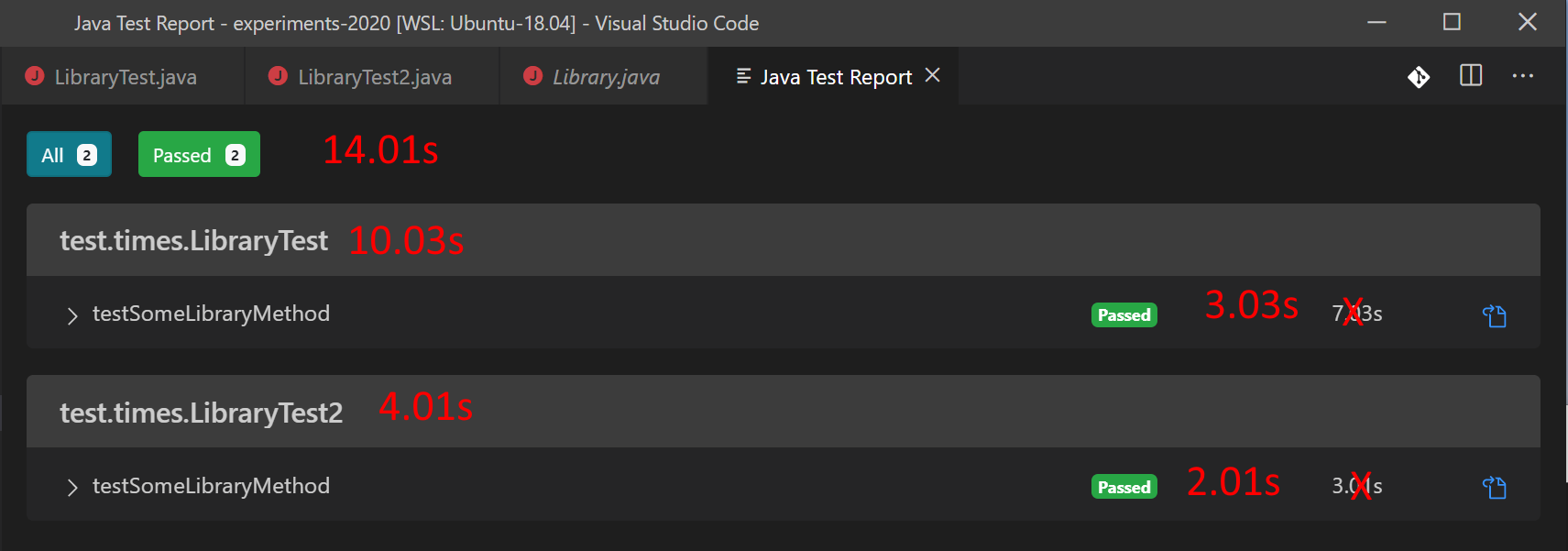Click the test.times.LibraryTest header
Image resolution: width=1568 pixels, height=551 pixels.
click(x=784, y=240)
